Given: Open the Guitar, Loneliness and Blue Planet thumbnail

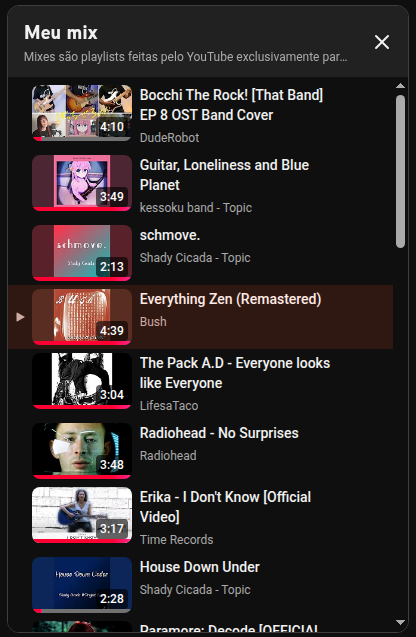Looking at the screenshot, I should coord(82,183).
